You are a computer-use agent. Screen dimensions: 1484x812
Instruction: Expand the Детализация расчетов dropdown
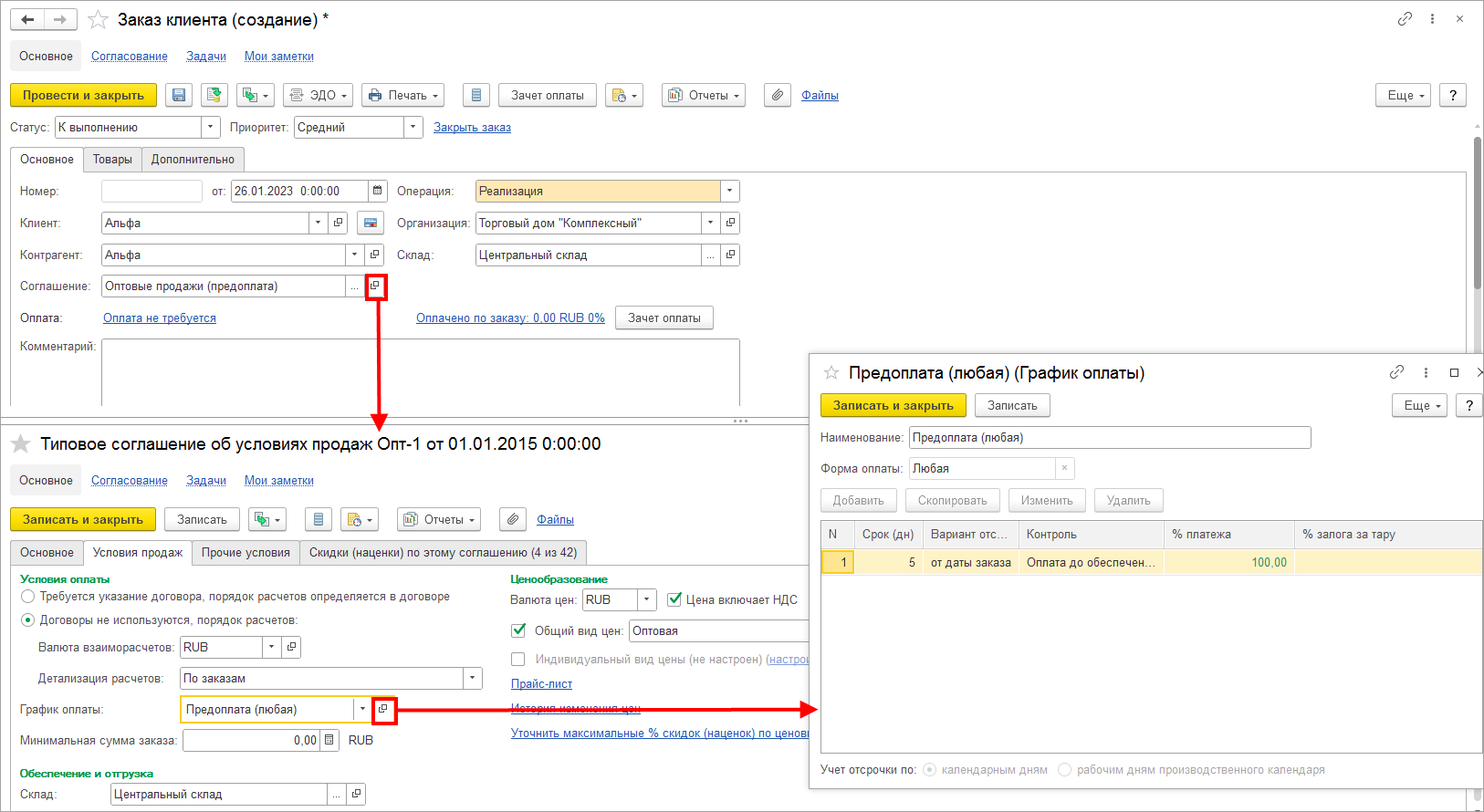point(472,678)
